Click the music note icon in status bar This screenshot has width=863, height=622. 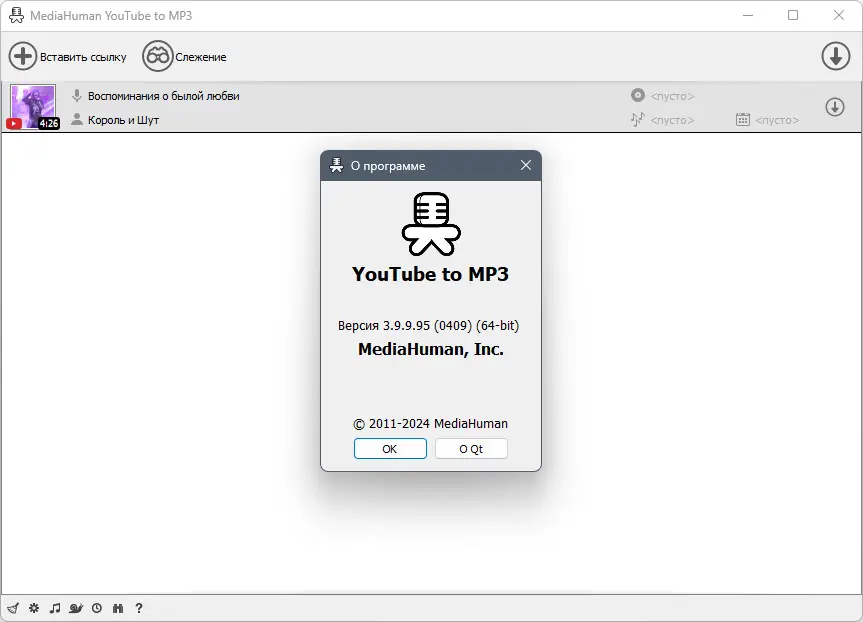coord(54,608)
